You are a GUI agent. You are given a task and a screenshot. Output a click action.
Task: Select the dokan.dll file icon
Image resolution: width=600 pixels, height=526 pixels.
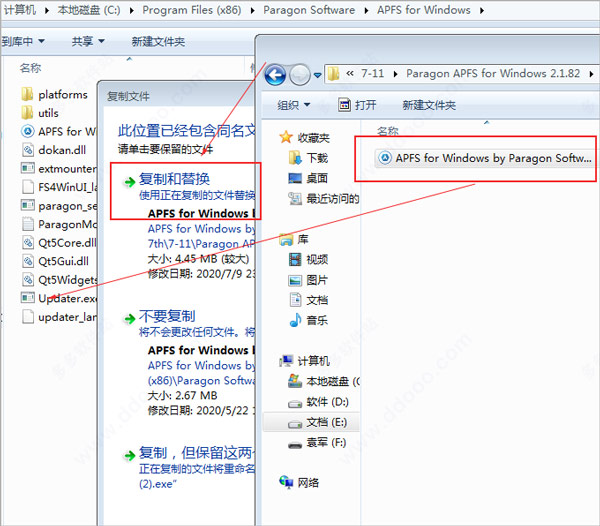[x=28, y=150]
